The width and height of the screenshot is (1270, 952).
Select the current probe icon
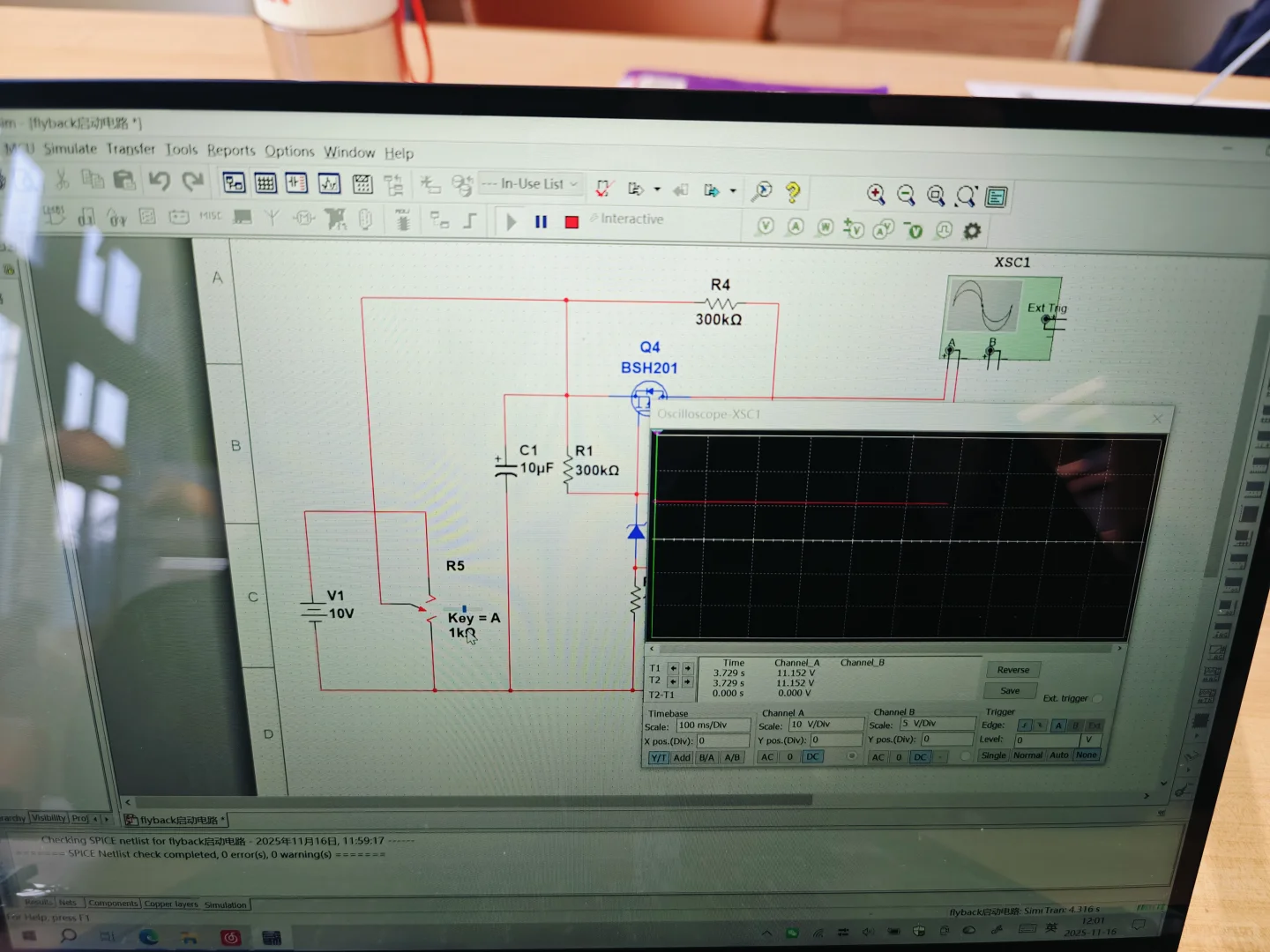tap(796, 227)
